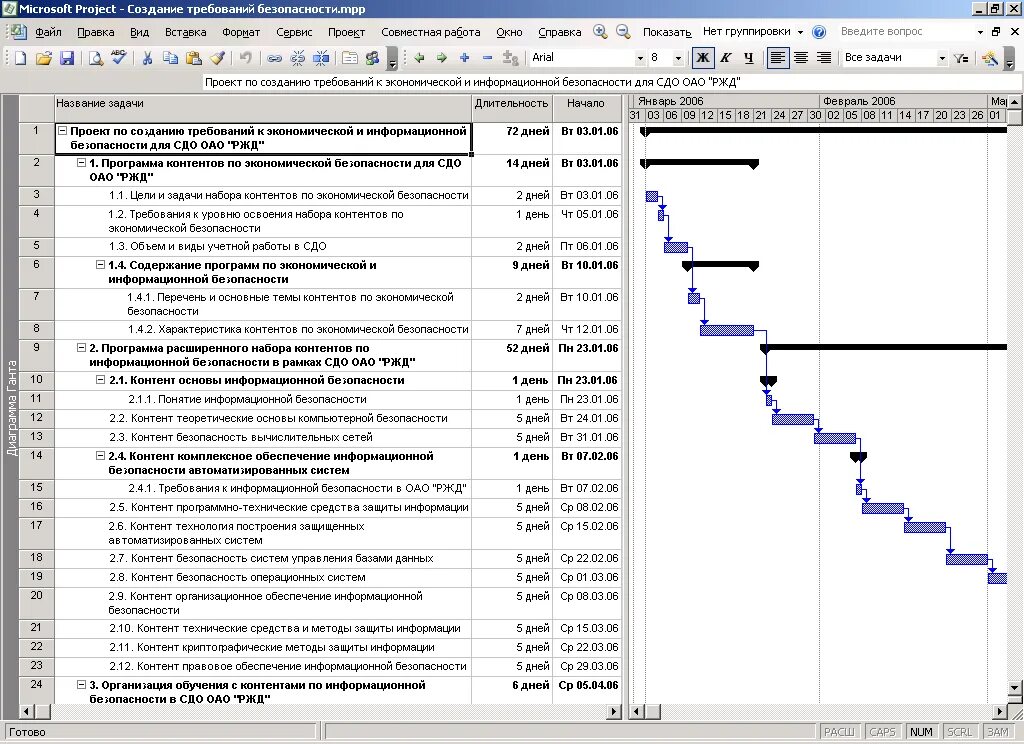Zoom in with the magnifier plus

tap(600, 31)
